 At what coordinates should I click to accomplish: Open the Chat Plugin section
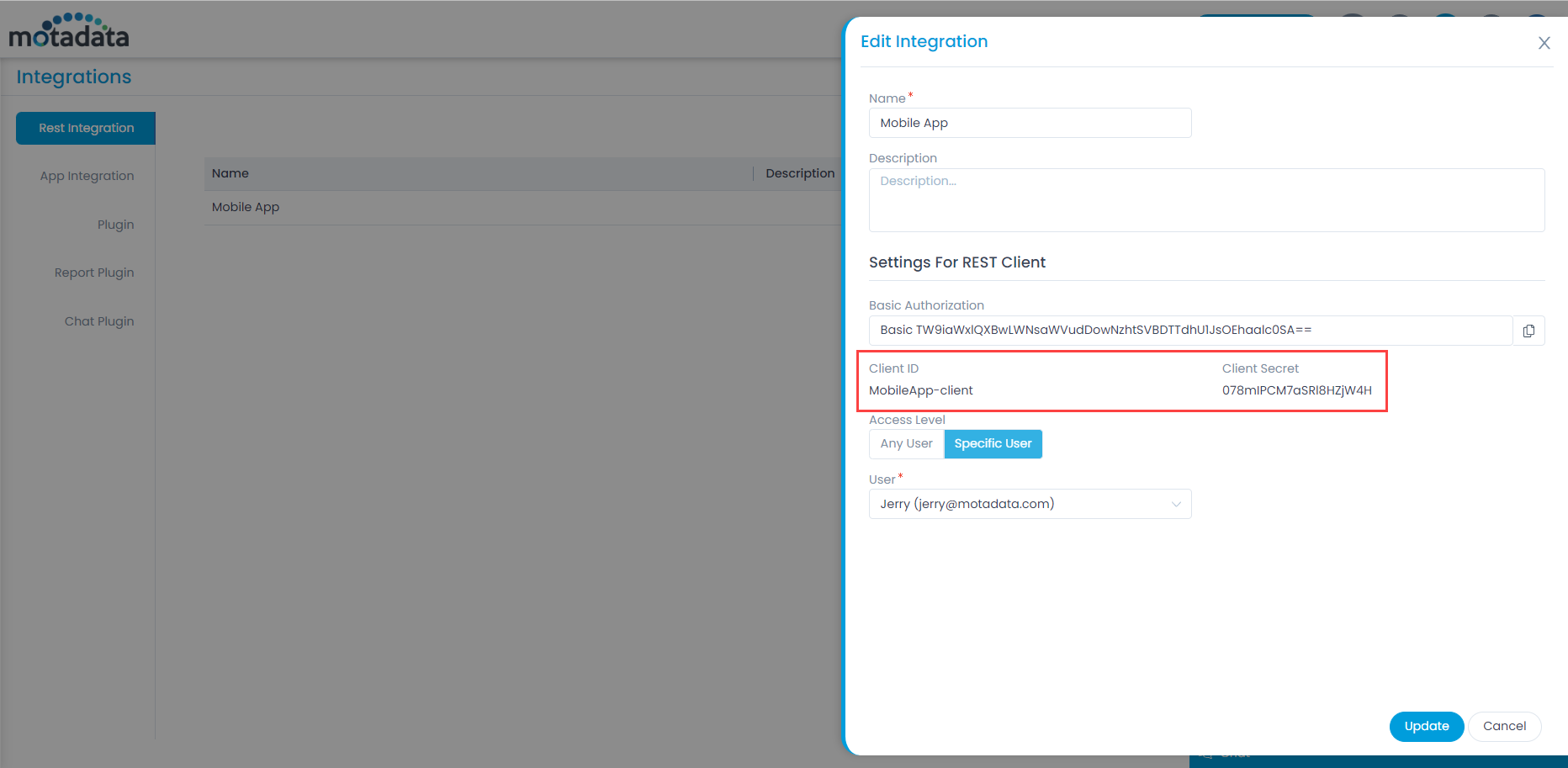tap(99, 321)
